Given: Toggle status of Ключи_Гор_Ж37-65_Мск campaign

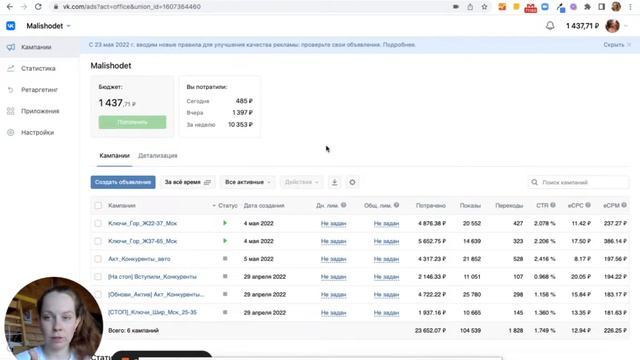Looking at the screenshot, I should click(x=225, y=241).
